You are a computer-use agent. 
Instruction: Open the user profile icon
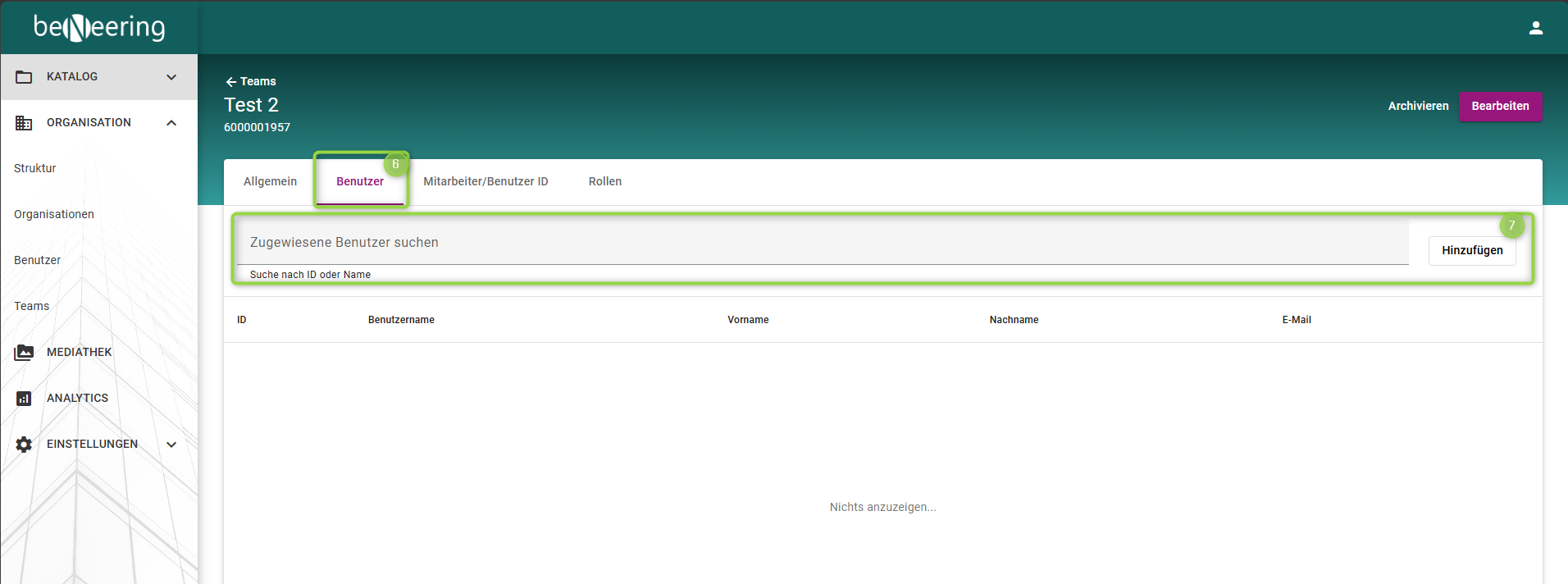tap(1536, 28)
